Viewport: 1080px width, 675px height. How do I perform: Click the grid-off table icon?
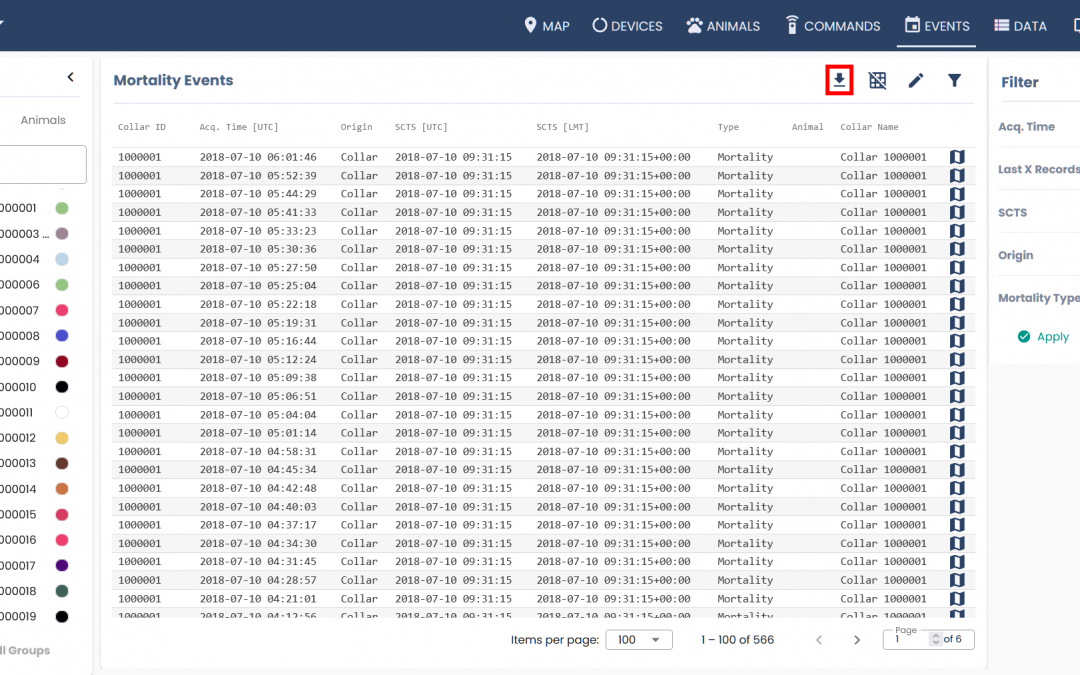(877, 80)
